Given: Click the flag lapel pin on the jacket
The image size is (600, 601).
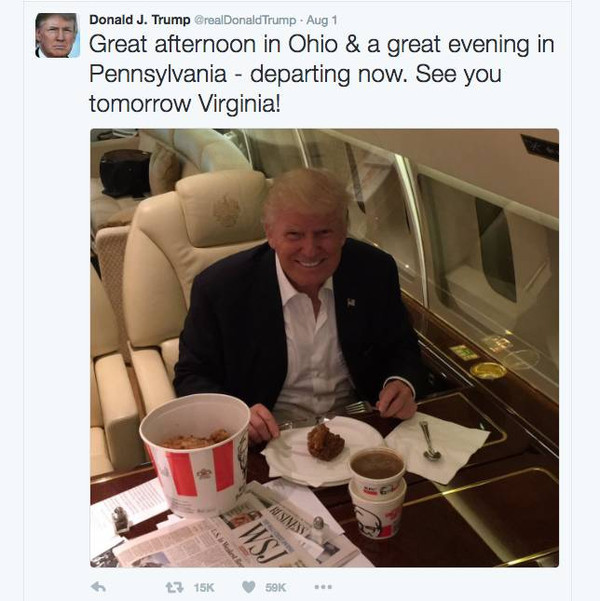Looking at the screenshot, I should pyautogui.click(x=351, y=303).
